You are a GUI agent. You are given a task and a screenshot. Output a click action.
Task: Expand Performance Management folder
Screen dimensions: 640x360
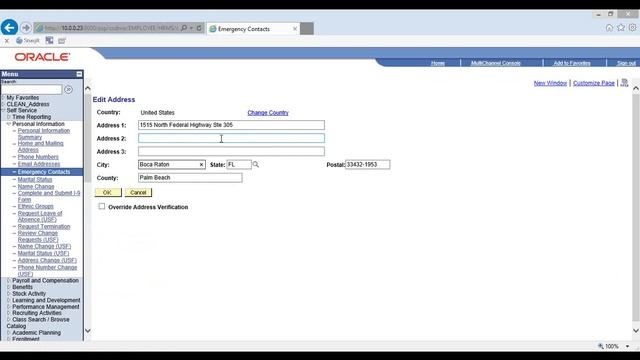point(9,307)
